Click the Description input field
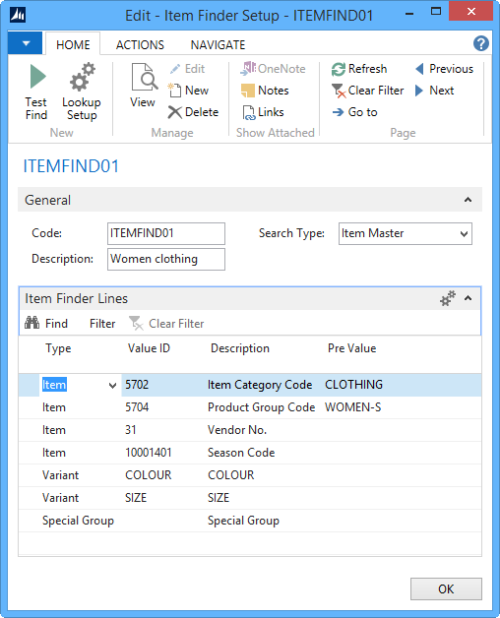 [166, 259]
